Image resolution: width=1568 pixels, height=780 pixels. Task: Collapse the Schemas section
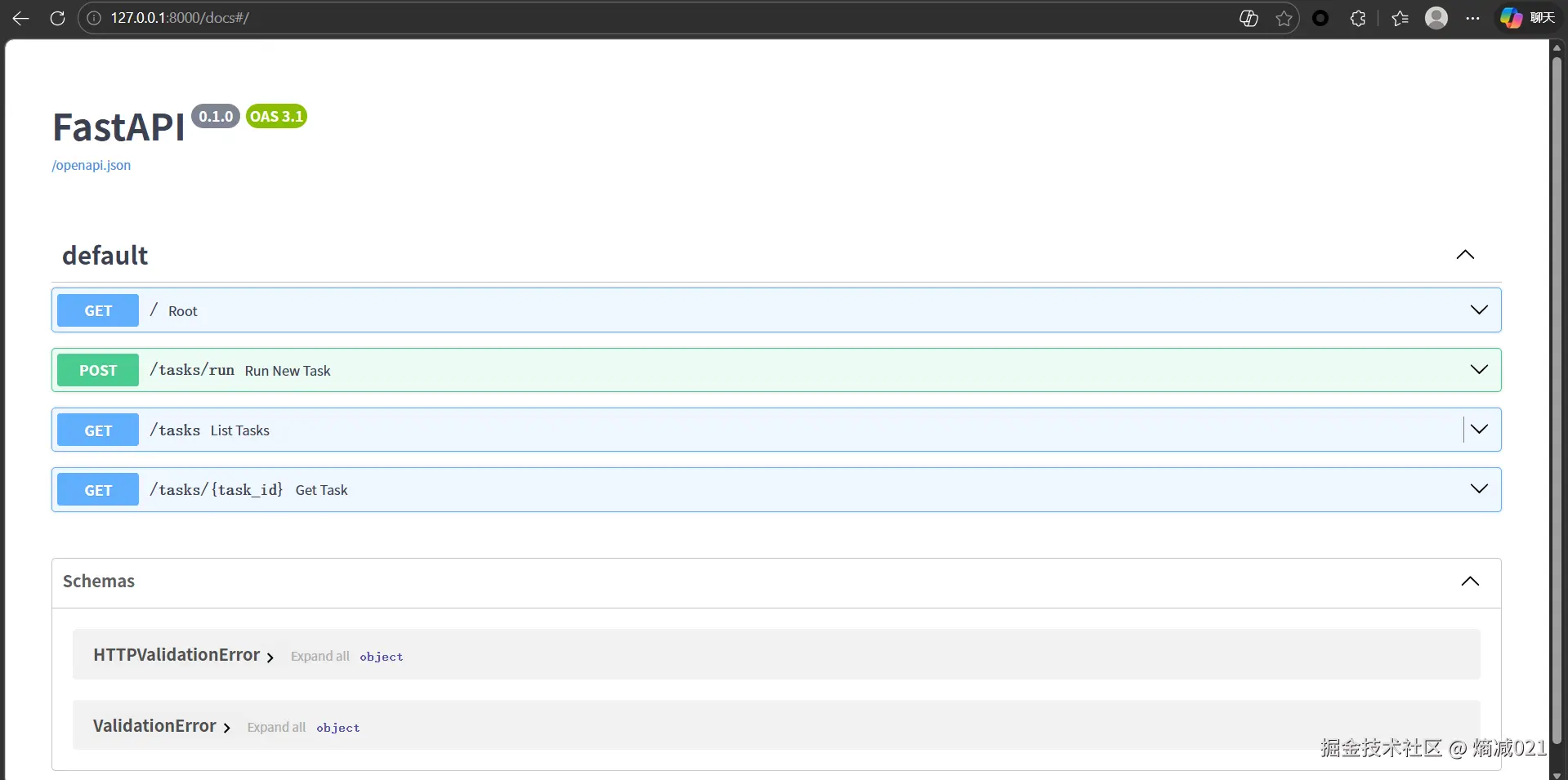(x=1470, y=582)
